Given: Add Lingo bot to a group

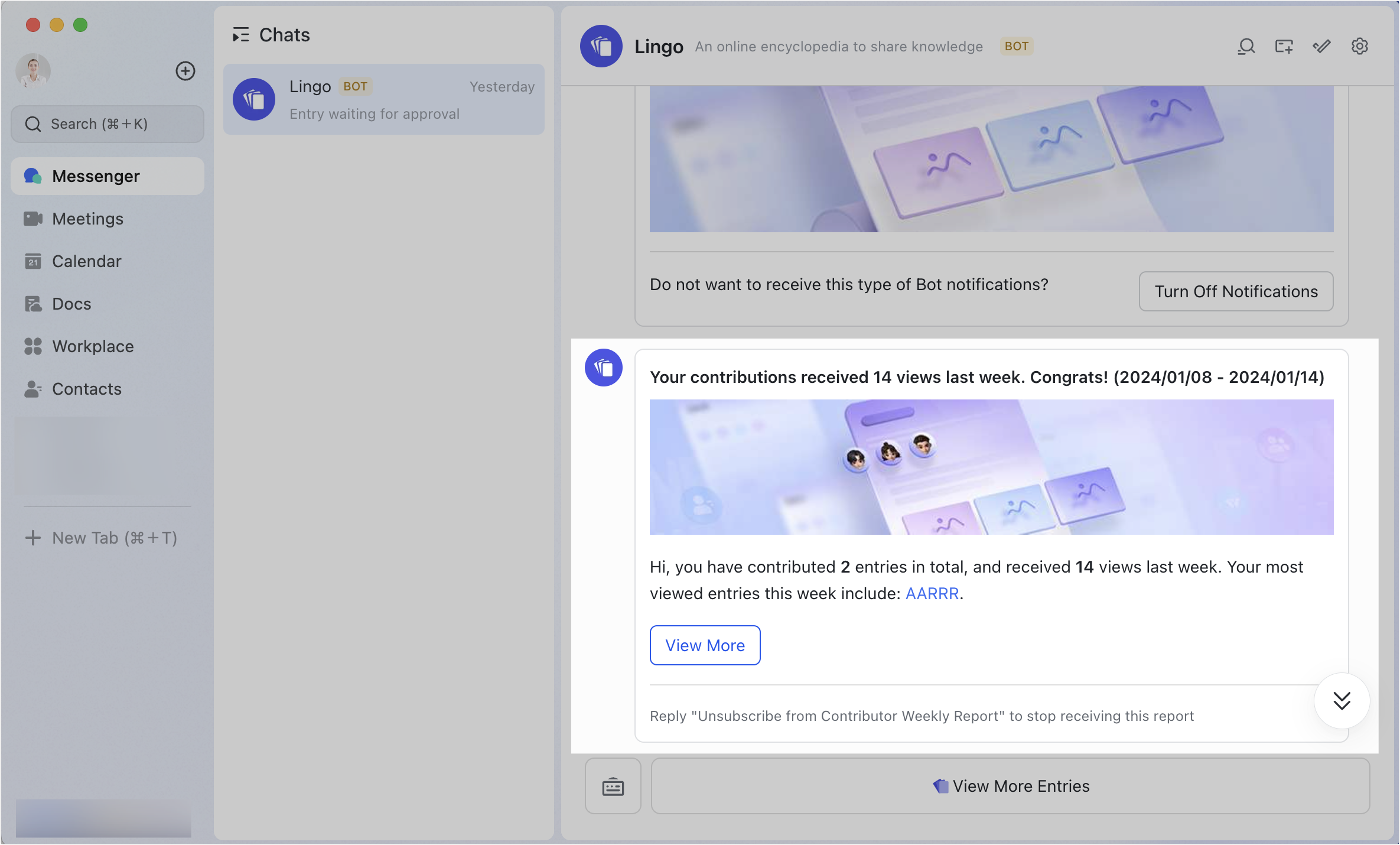Looking at the screenshot, I should click(x=1283, y=46).
